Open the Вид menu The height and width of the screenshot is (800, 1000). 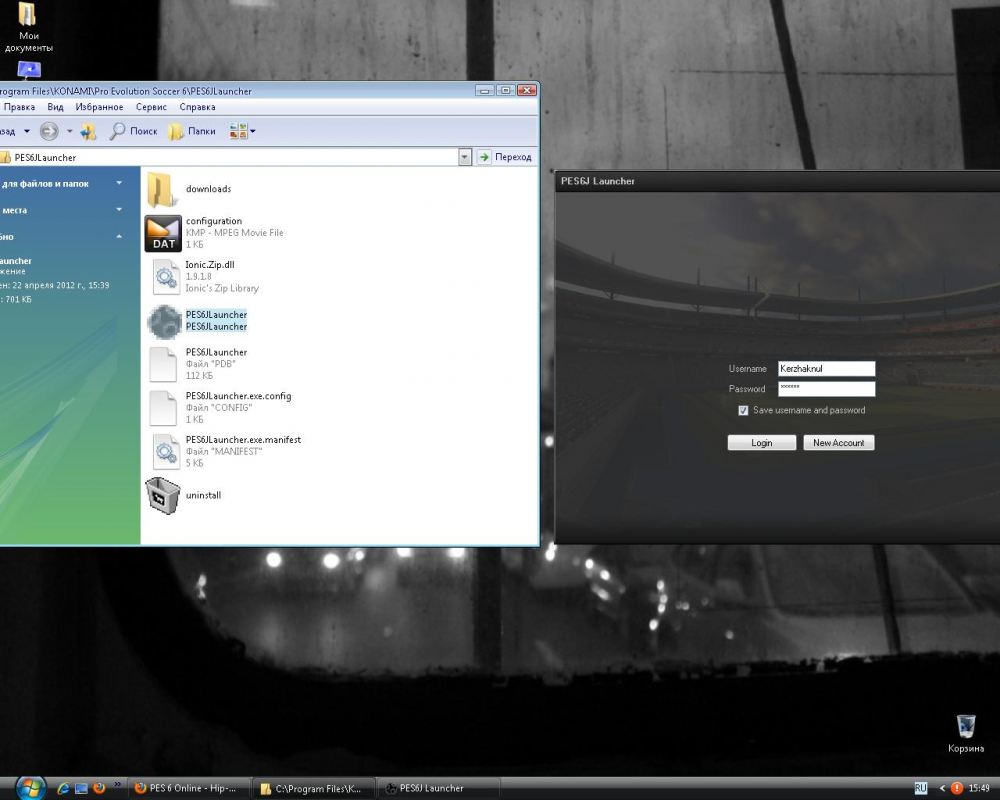(x=55, y=107)
